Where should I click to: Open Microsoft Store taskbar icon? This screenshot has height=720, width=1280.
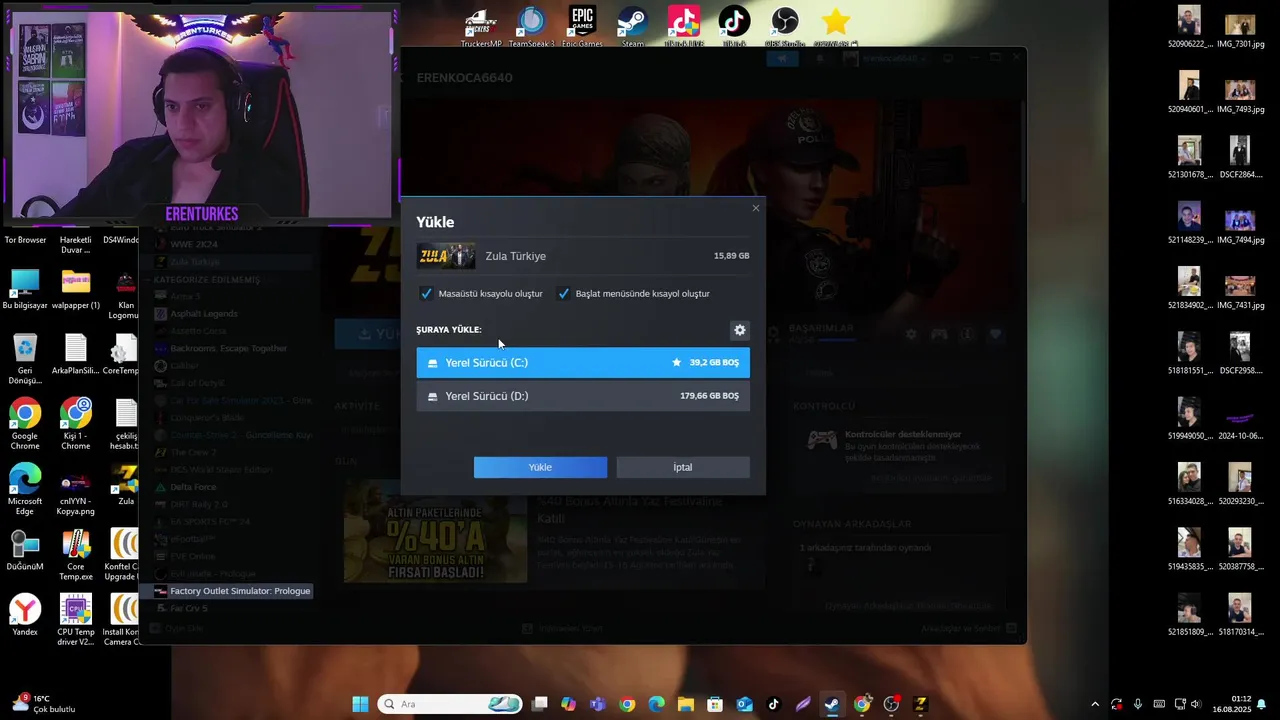pos(715,704)
